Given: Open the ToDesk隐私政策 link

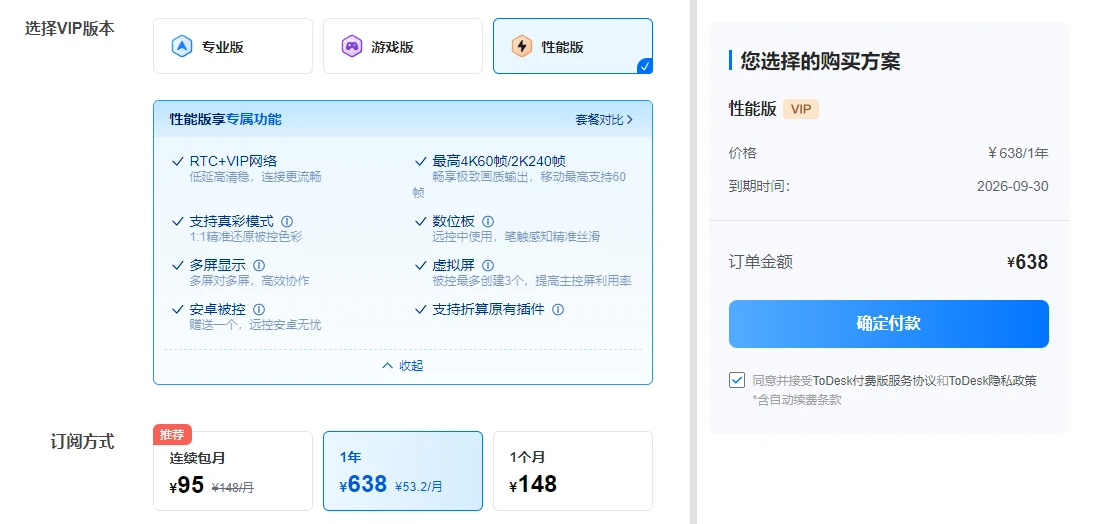Looking at the screenshot, I should pos(993,381).
